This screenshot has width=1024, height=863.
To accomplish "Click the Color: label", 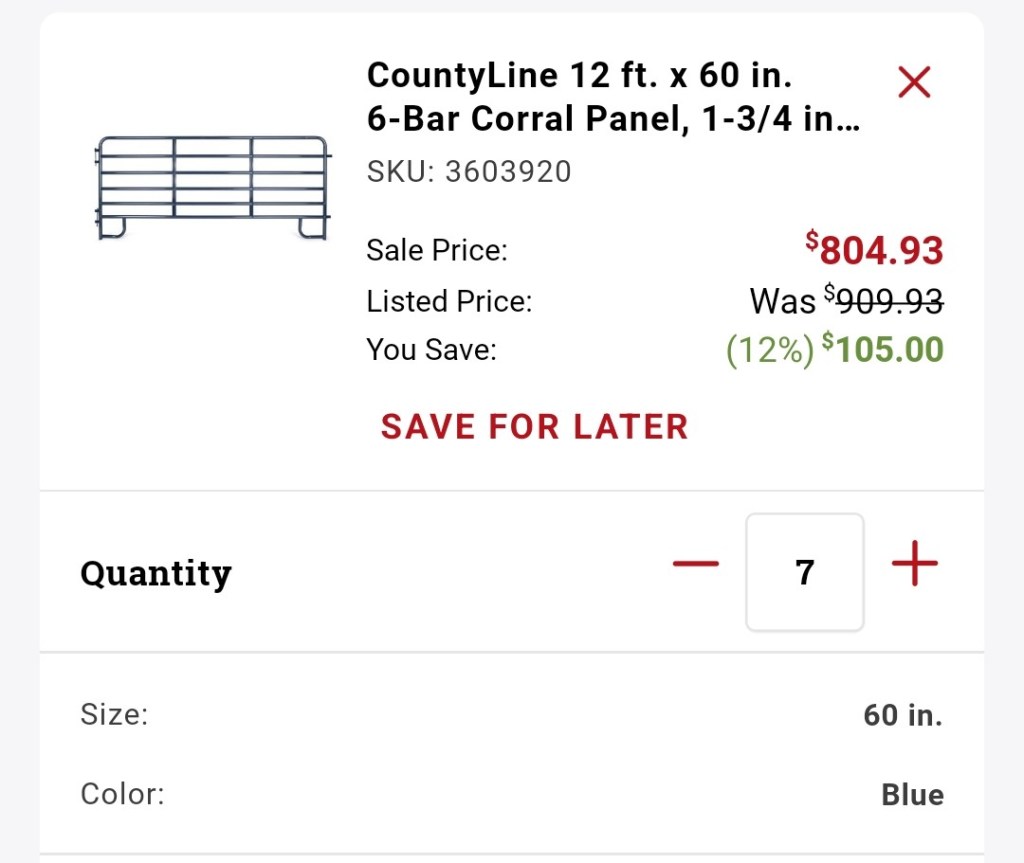I will coord(122,795).
